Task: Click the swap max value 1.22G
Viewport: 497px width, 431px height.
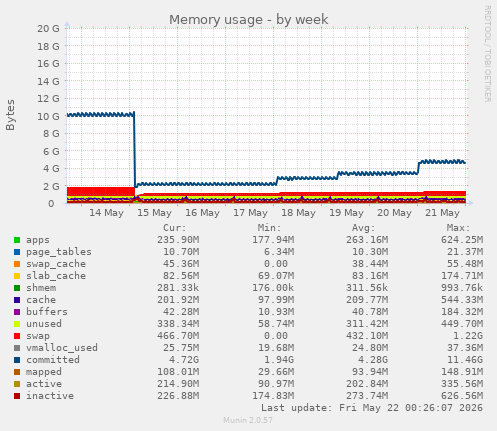Action: (x=468, y=336)
